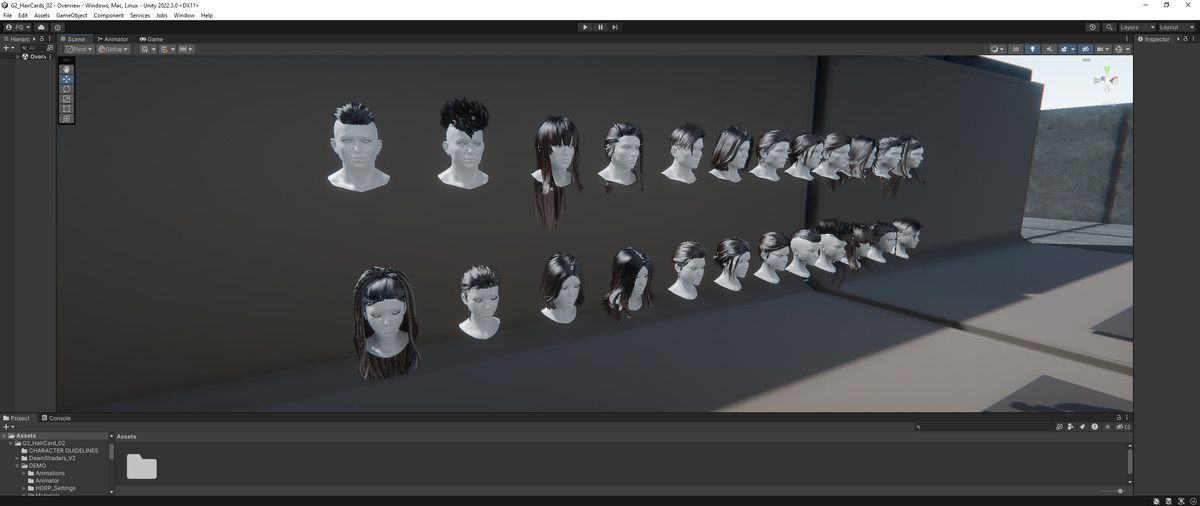Screen dimensions: 1200x506
Task: Lock the Hierarchy panel with the padlock
Action: 41,39
